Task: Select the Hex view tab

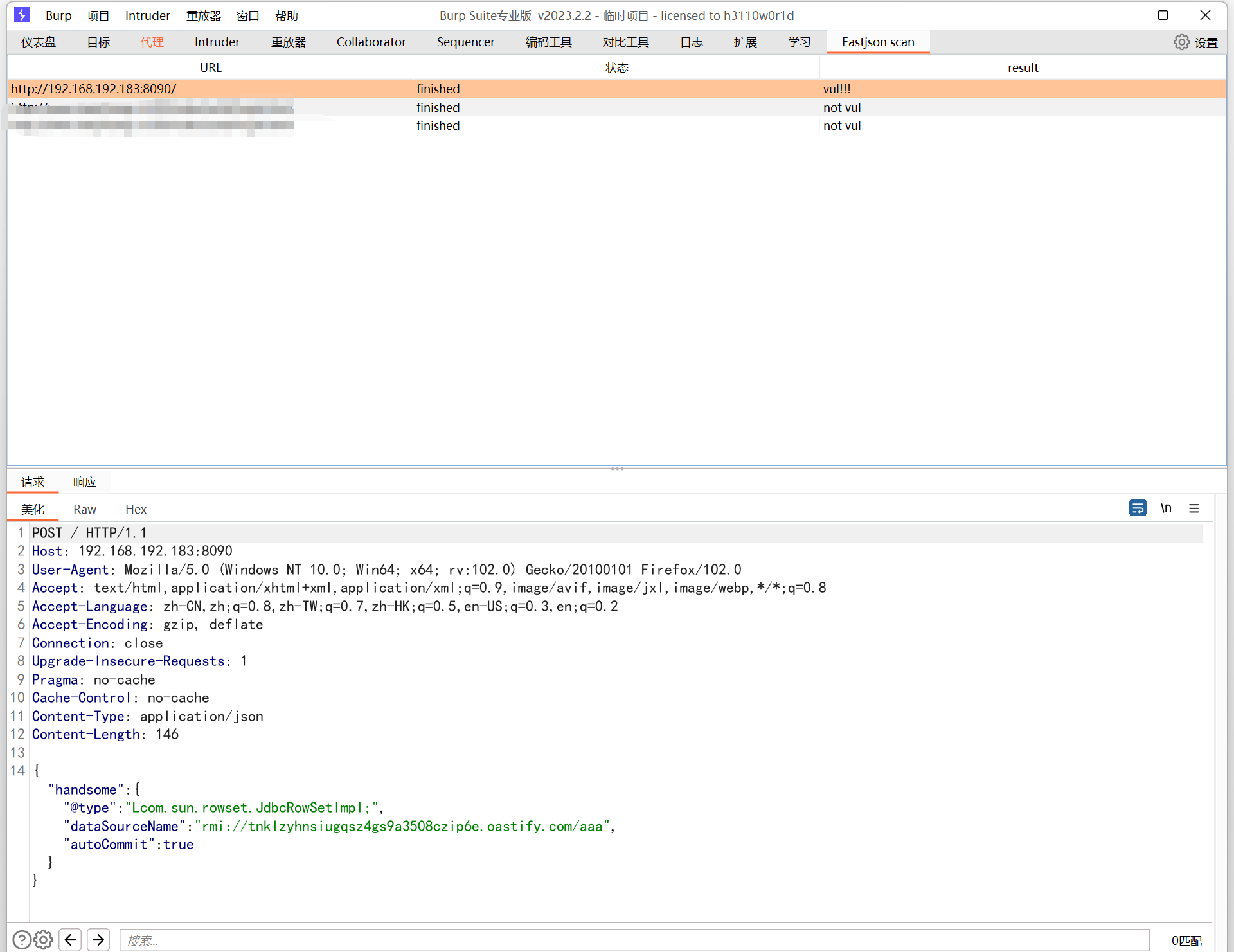Action: 136,509
